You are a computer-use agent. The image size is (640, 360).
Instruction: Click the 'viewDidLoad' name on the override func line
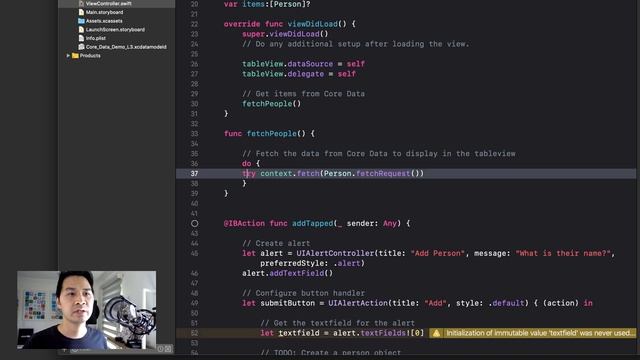click(313, 24)
